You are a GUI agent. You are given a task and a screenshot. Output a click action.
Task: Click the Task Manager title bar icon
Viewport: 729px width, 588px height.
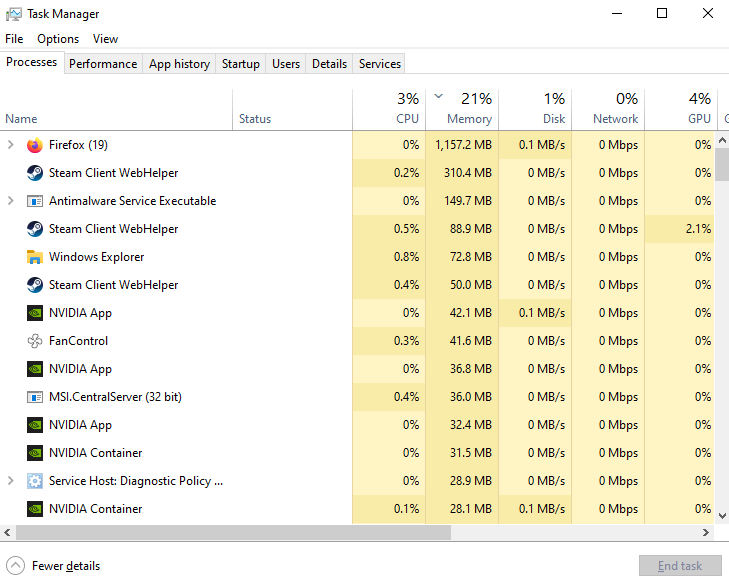(x=13, y=14)
